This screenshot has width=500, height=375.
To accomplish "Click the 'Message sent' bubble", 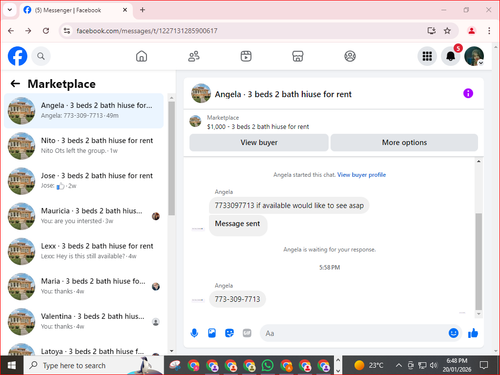I will click(238, 225).
